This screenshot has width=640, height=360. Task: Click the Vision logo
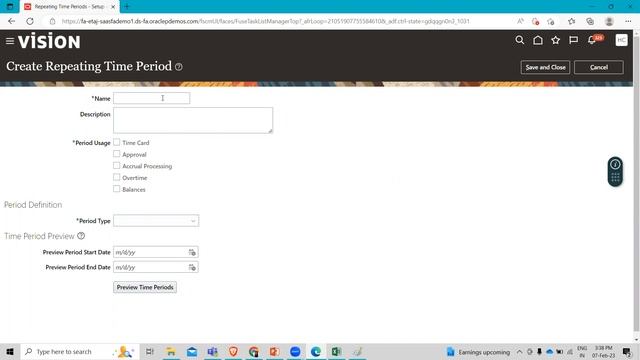coord(49,41)
